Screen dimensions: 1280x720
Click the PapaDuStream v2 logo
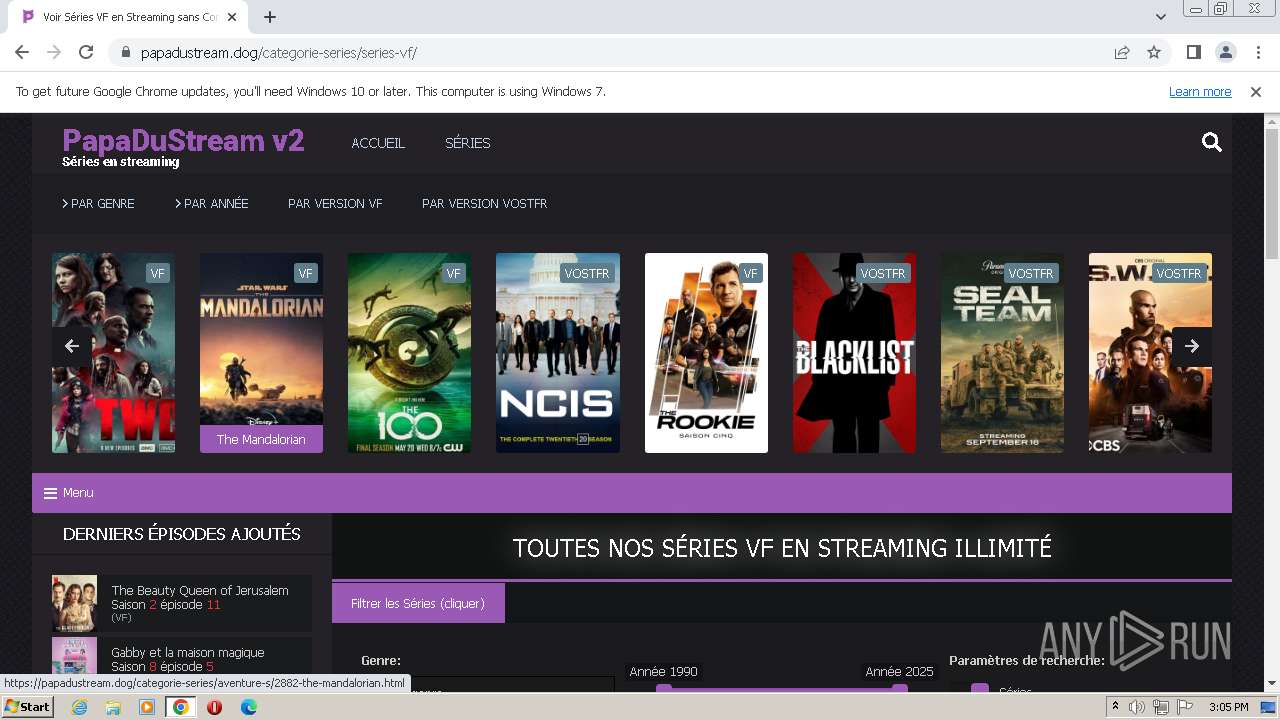point(183,141)
